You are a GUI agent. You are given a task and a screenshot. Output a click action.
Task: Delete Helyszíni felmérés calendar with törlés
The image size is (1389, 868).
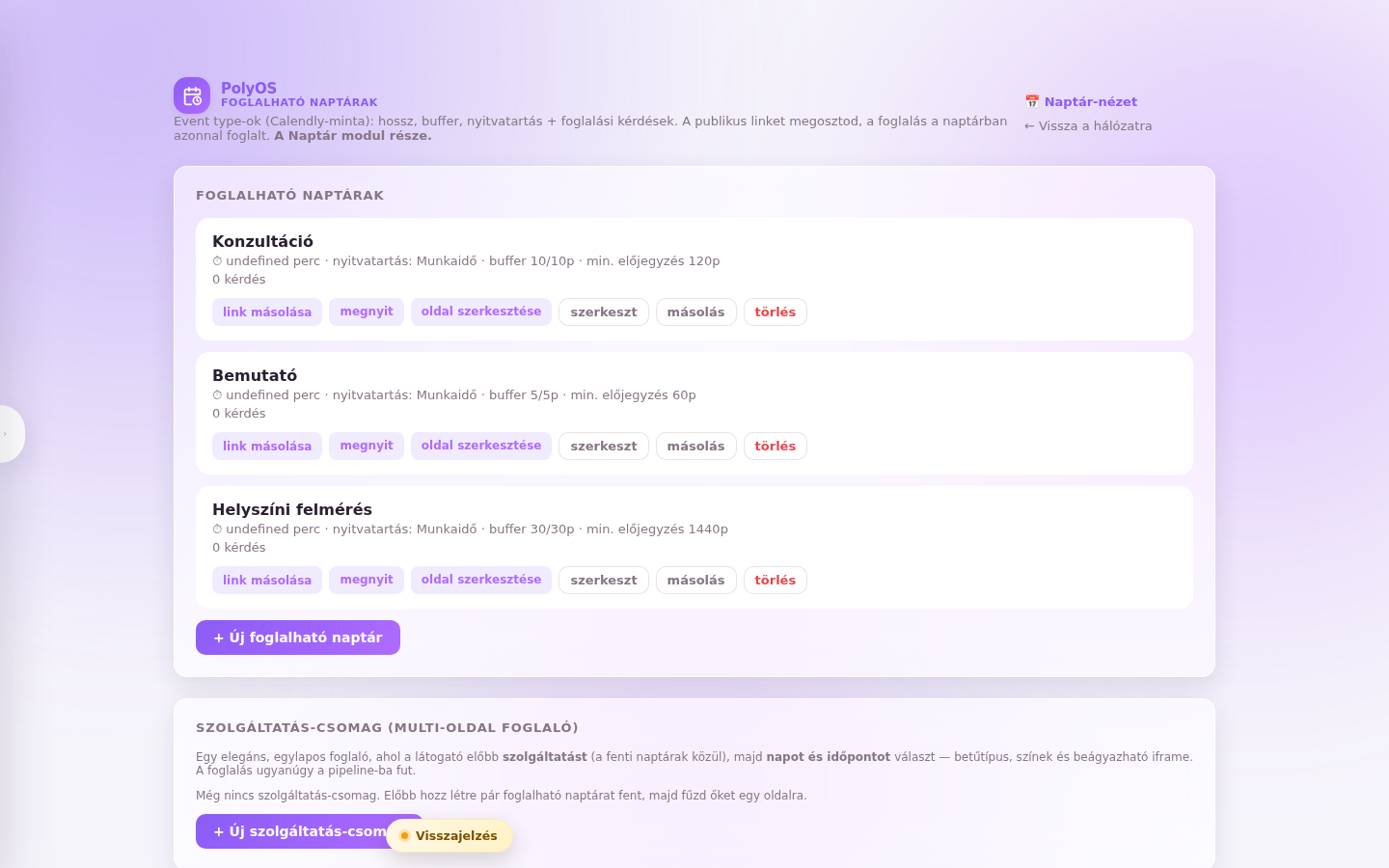776,580
